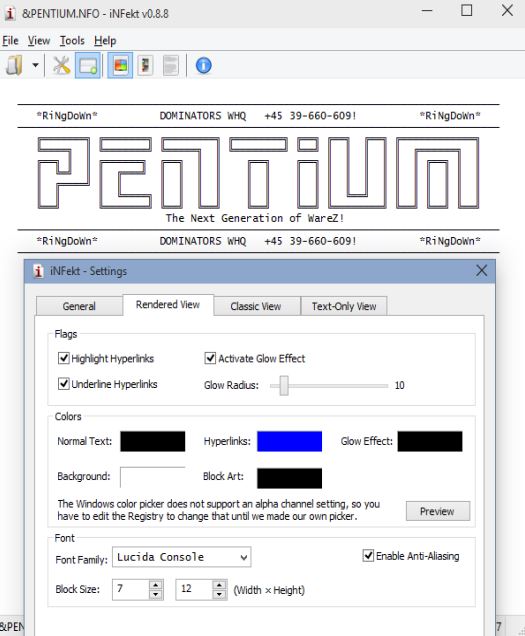The image size is (525, 636).
Task: Pick the Hyperlinks blue color swatch
Action: pos(290,441)
